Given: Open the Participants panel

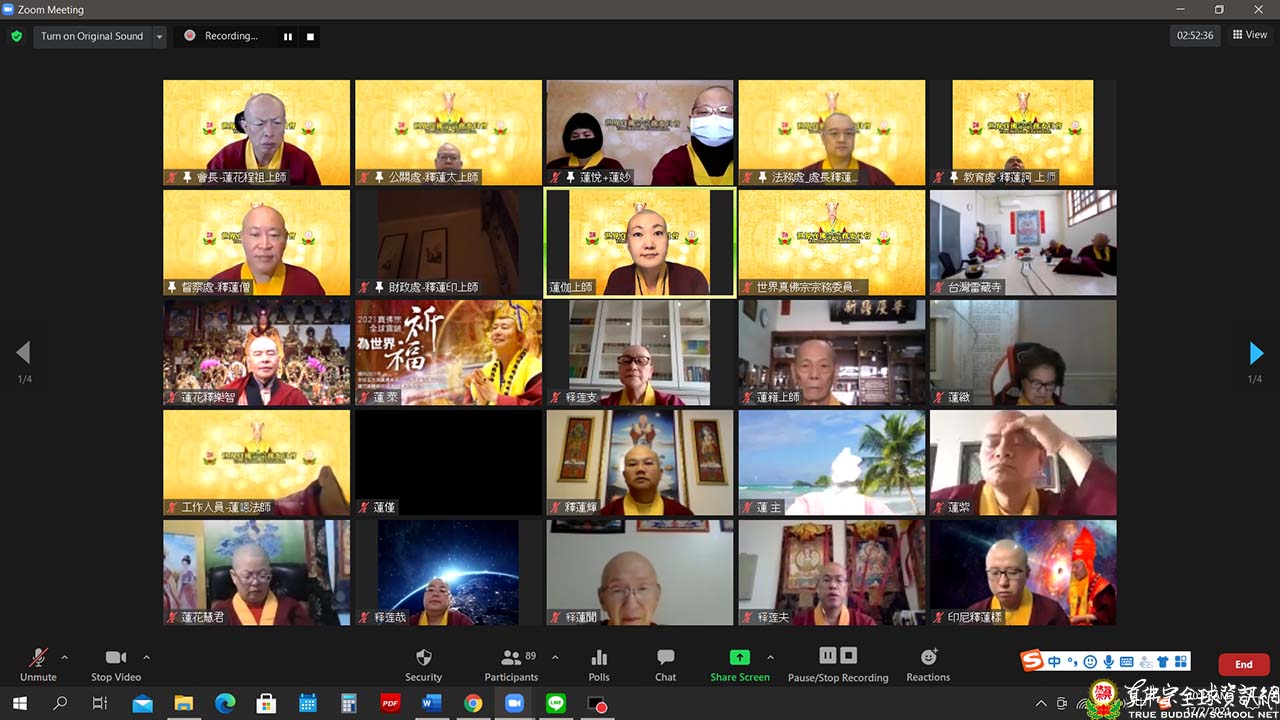Looking at the screenshot, I should 512,658.
